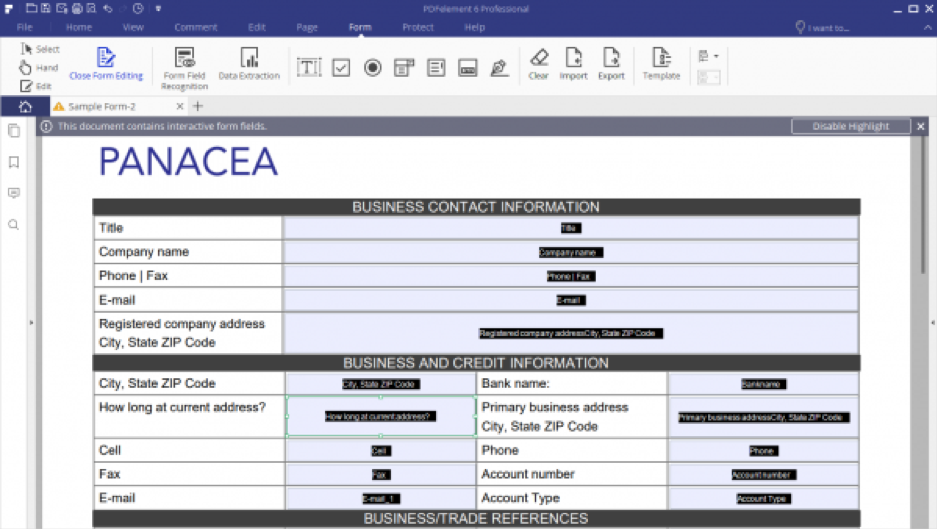Open the Bookmarks side panel

coord(14,162)
